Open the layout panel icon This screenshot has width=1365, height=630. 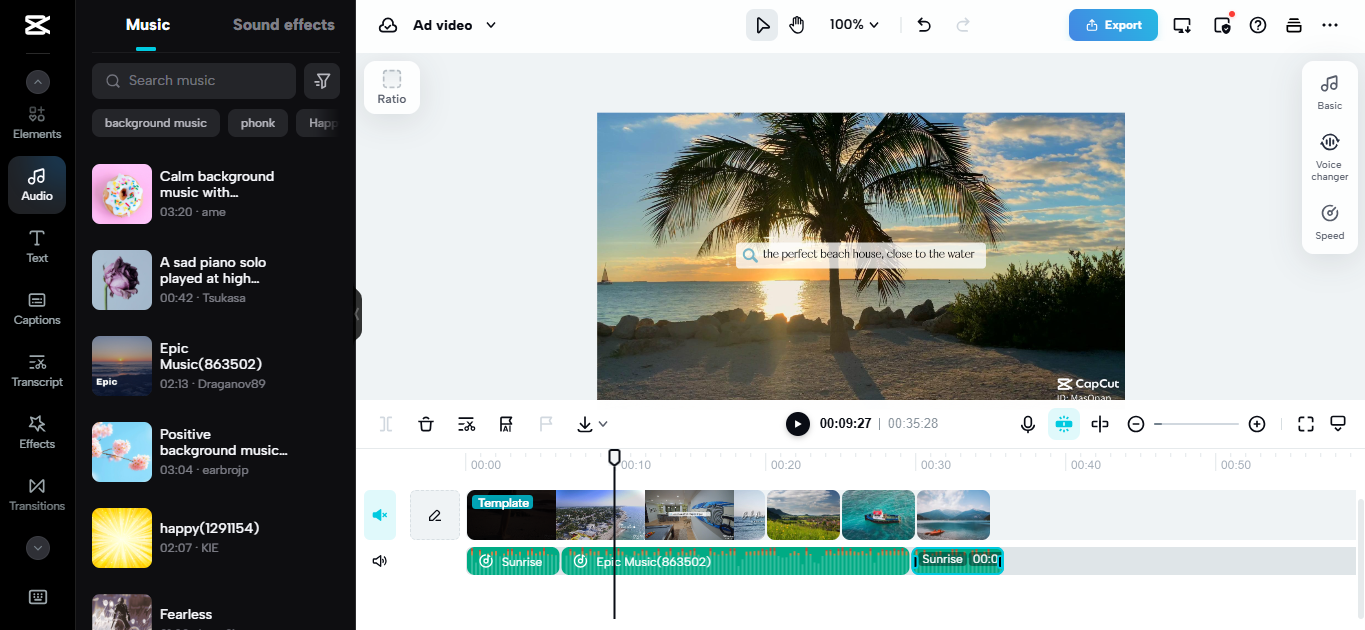[1338, 424]
